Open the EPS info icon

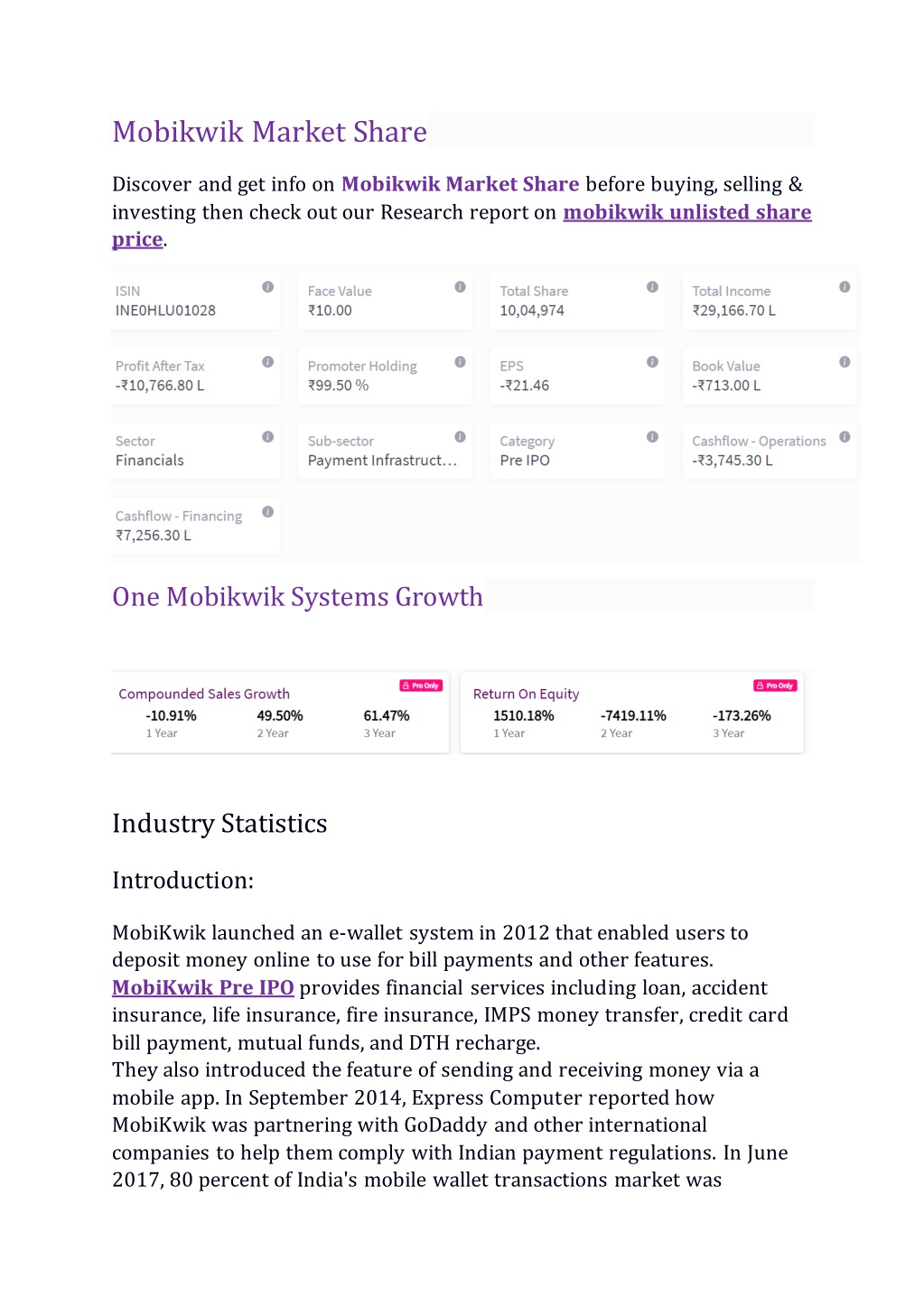point(652,362)
